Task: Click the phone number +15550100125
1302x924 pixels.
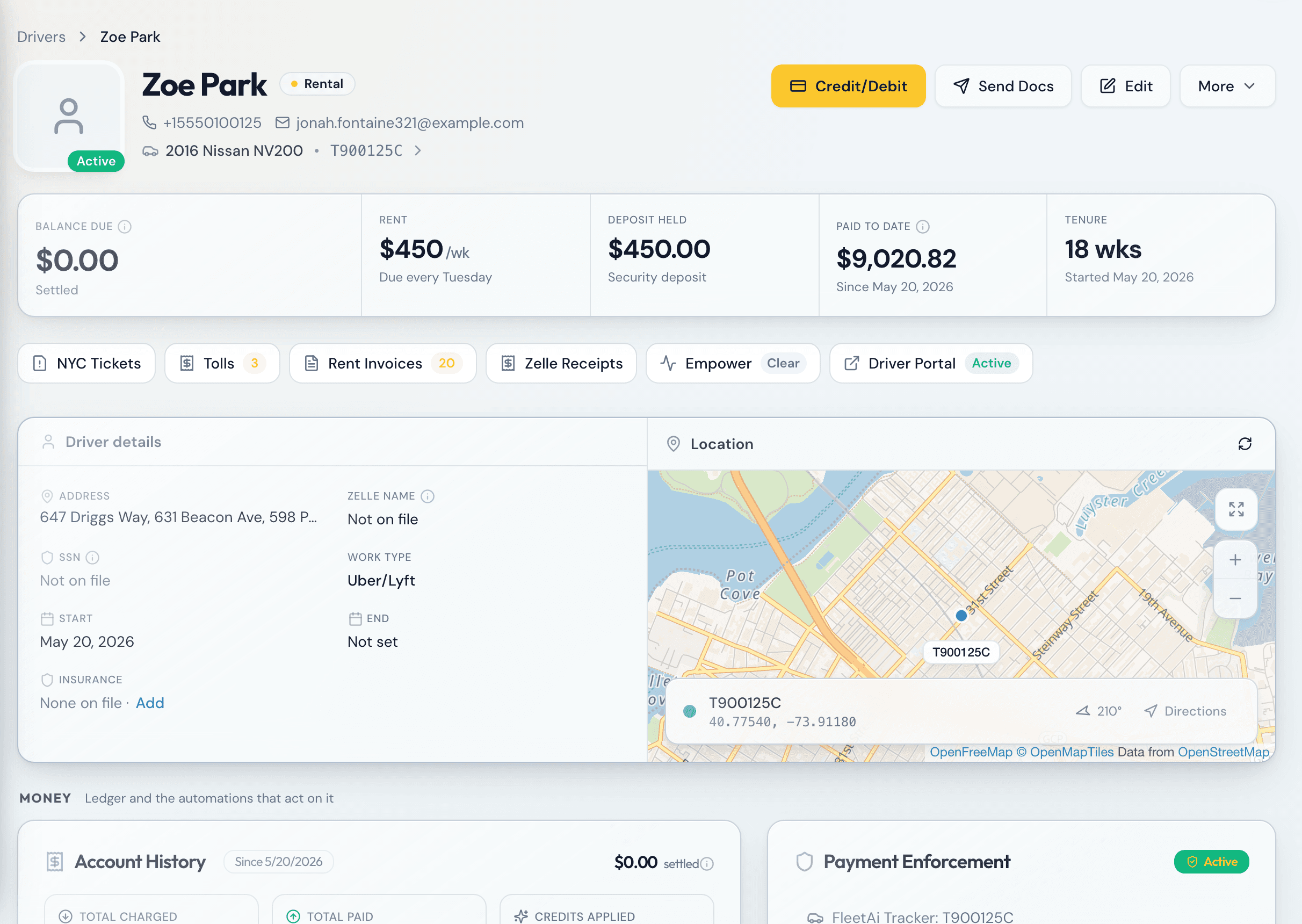Action: point(212,122)
